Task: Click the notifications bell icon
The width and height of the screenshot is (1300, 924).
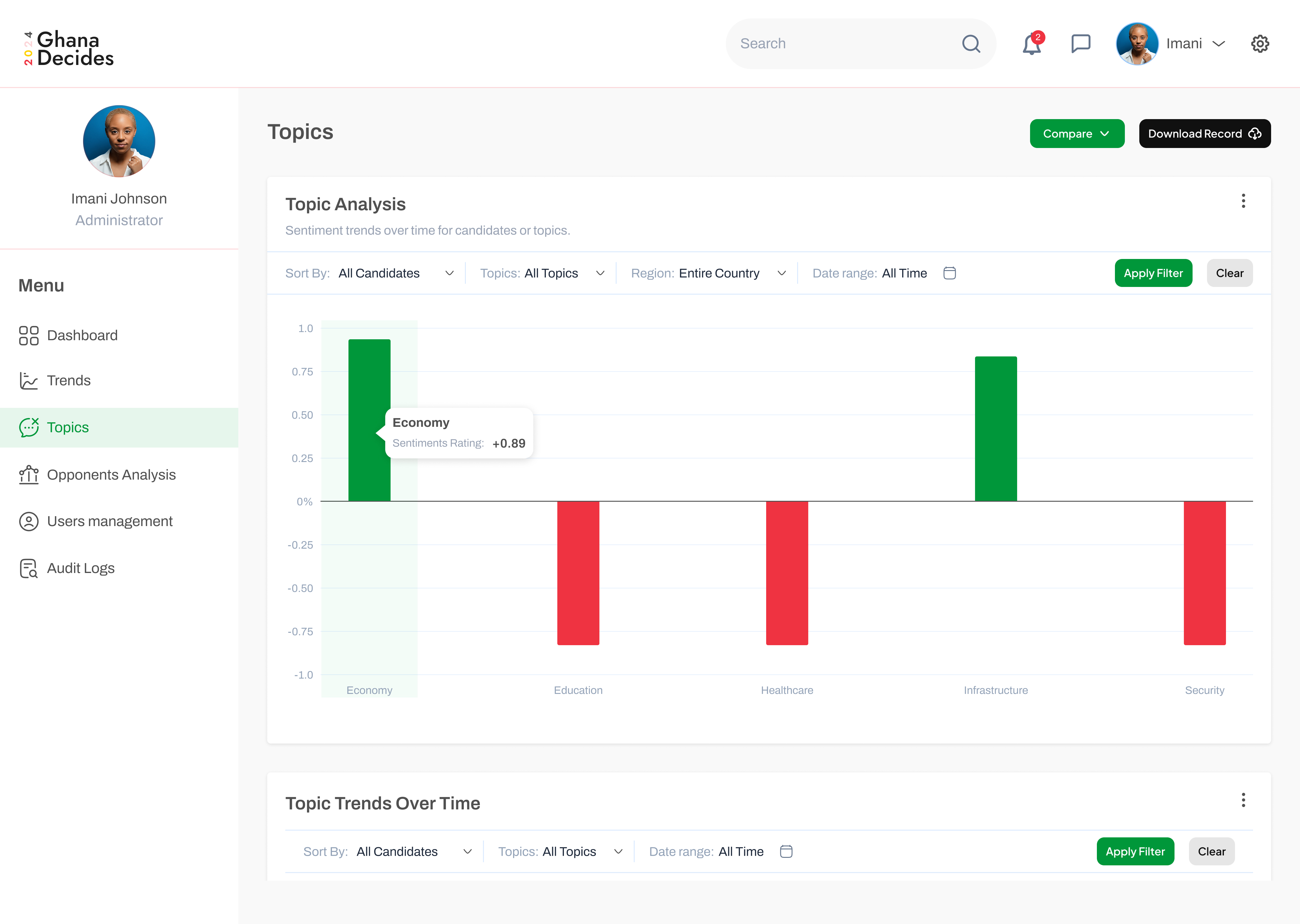Action: pos(1031,44)
